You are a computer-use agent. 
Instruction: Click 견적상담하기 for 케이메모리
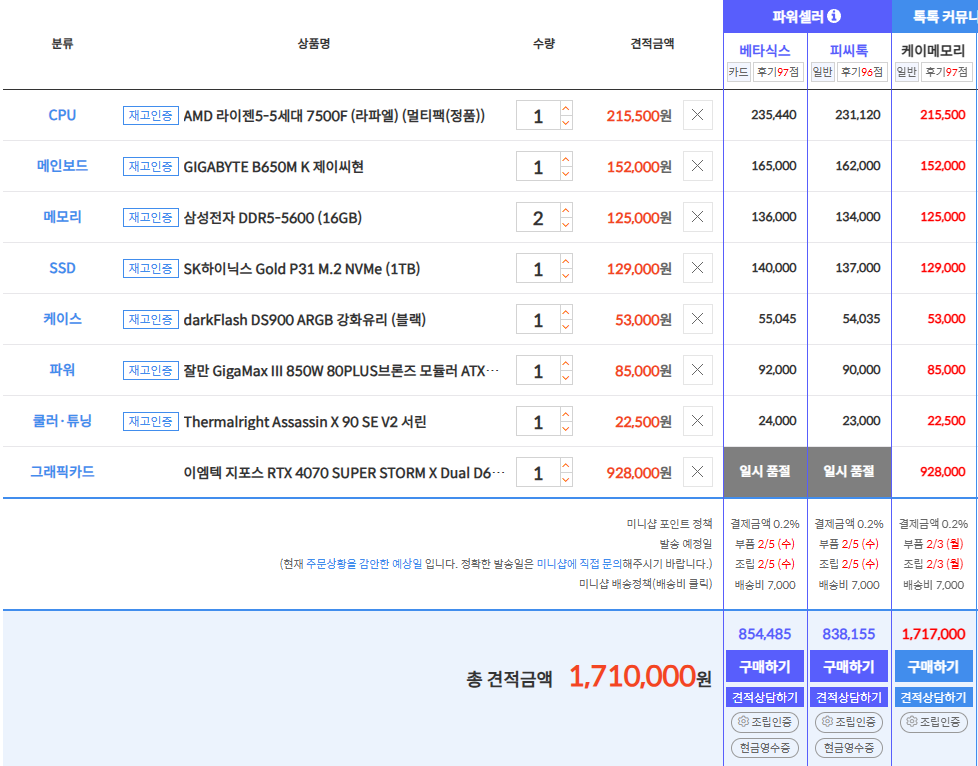click(x=933, y=697)
